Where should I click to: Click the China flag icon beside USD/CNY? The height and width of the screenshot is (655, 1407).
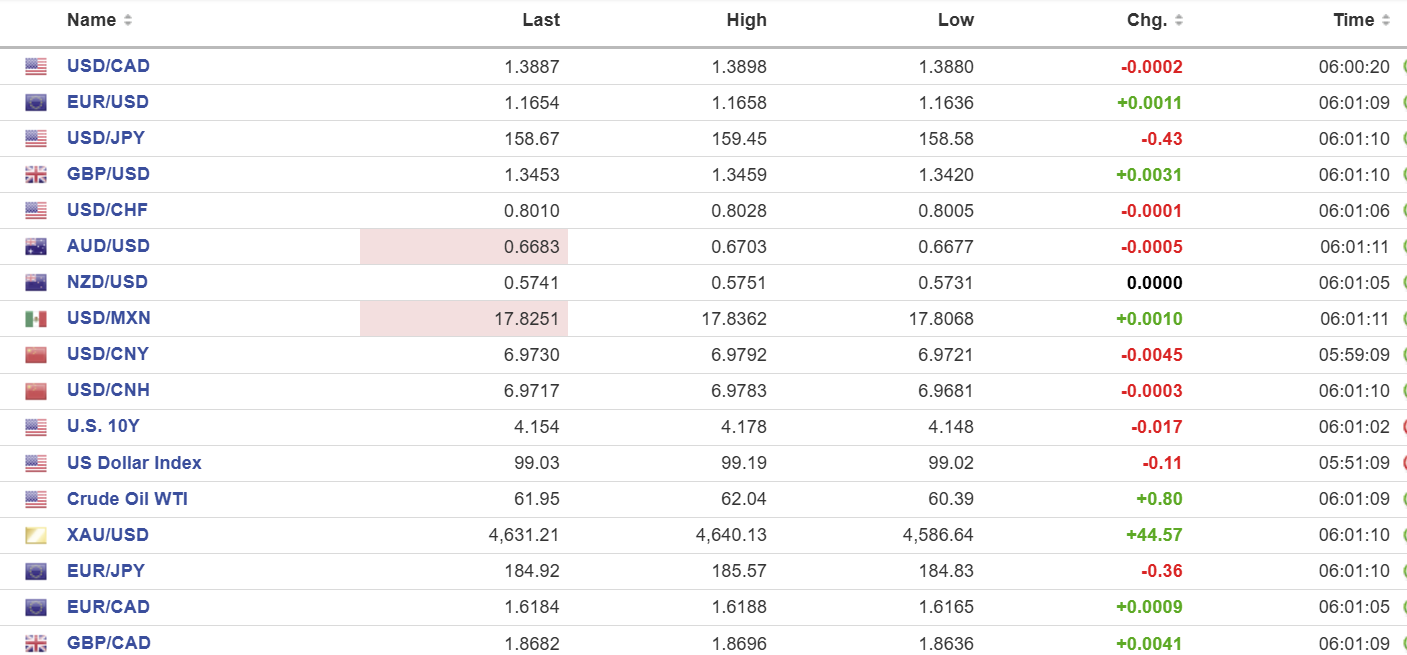pyautogui.click(x=36, y=355)
